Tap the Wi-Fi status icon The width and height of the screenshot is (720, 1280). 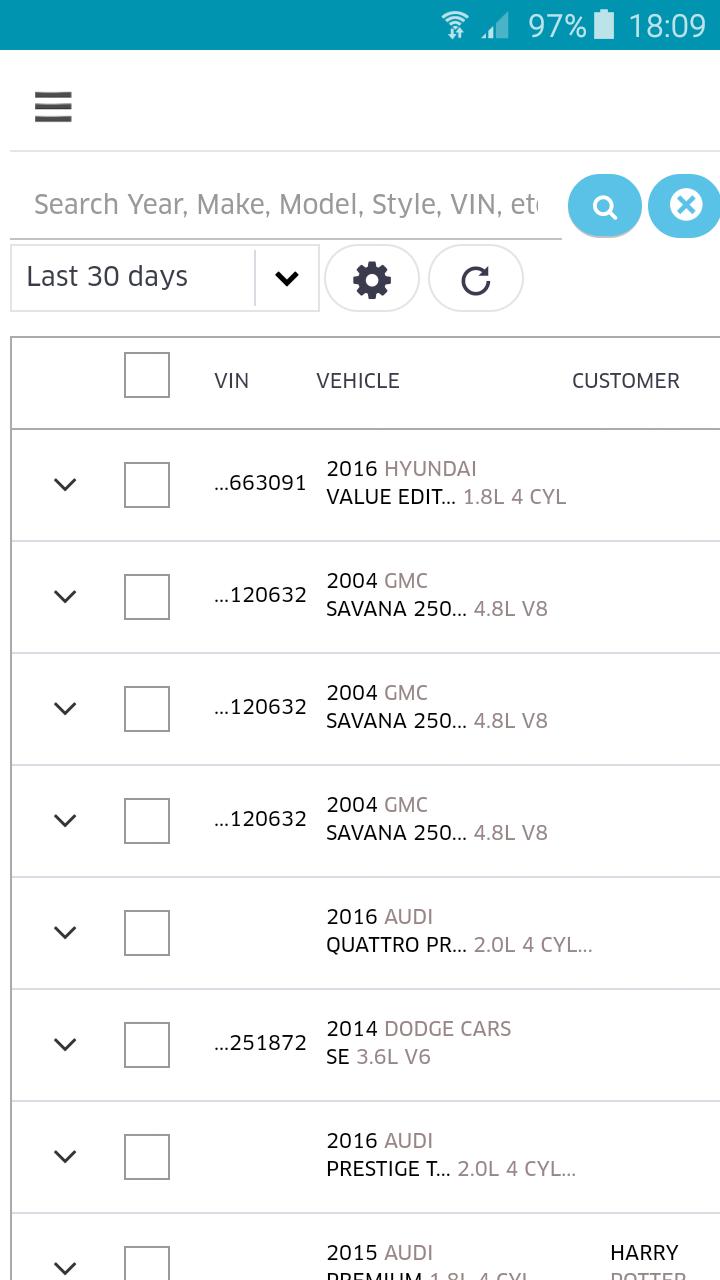click(x=456, y=25)
